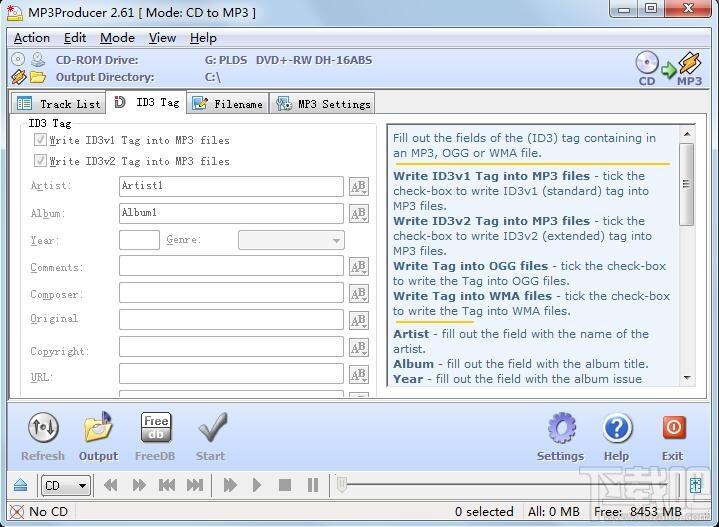
Task: Open the CD source dropdown in player bar
Action: pyautogui.click(x=66, y=485)
